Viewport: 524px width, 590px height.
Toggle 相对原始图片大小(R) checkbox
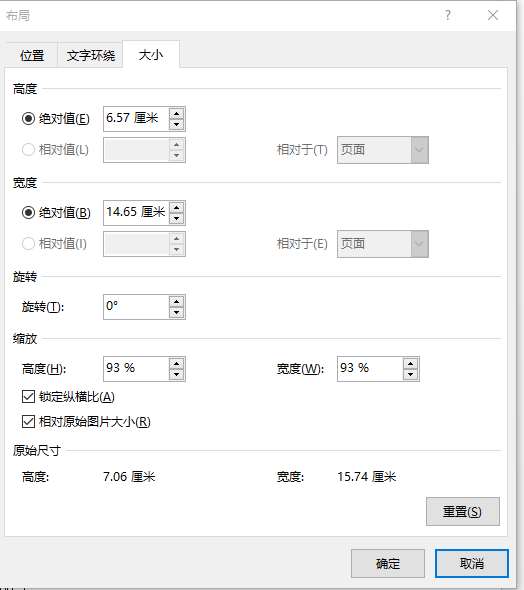tap(28, 421)
